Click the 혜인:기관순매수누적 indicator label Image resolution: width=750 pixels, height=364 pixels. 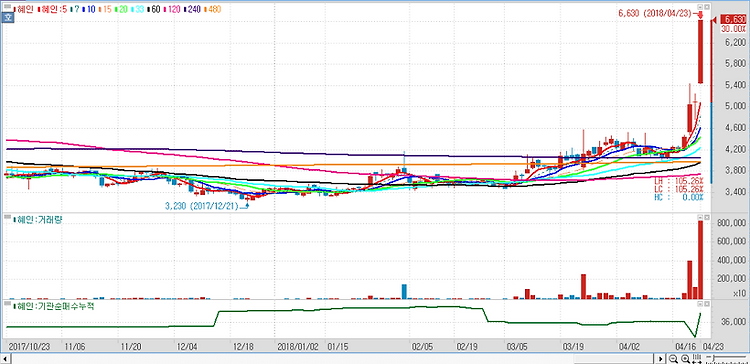(54, 307)
